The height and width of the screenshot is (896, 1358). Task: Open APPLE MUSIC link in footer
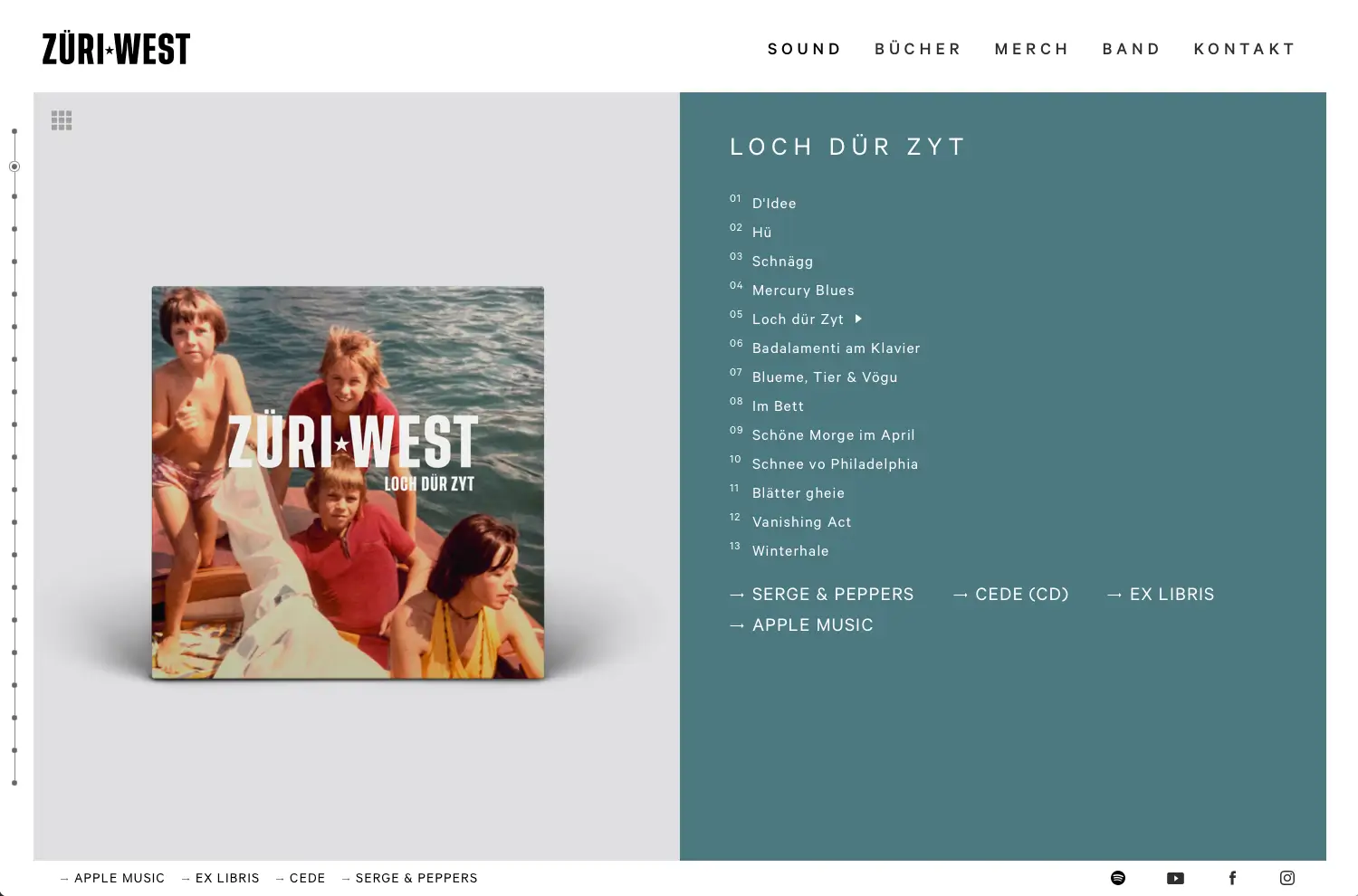112,878
